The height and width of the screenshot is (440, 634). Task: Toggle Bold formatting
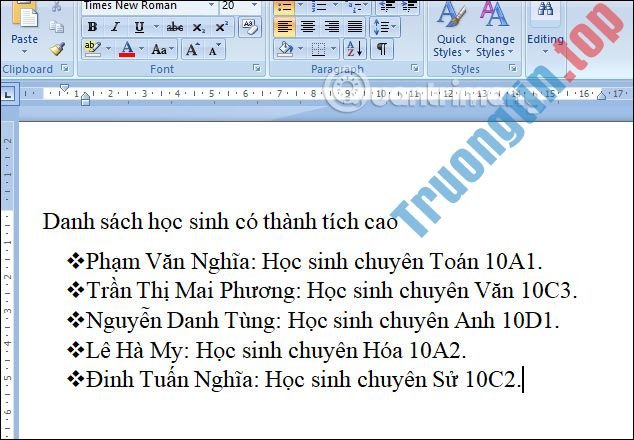pos(92,27)
